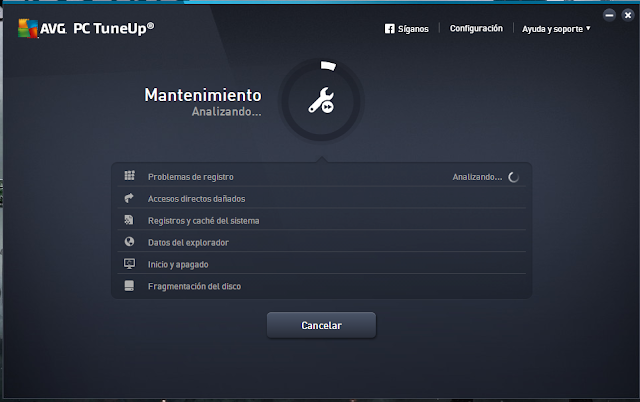The image size is (640, 402).
Task: Click the AVG logo icon
Action: click(x=28, y=28)
